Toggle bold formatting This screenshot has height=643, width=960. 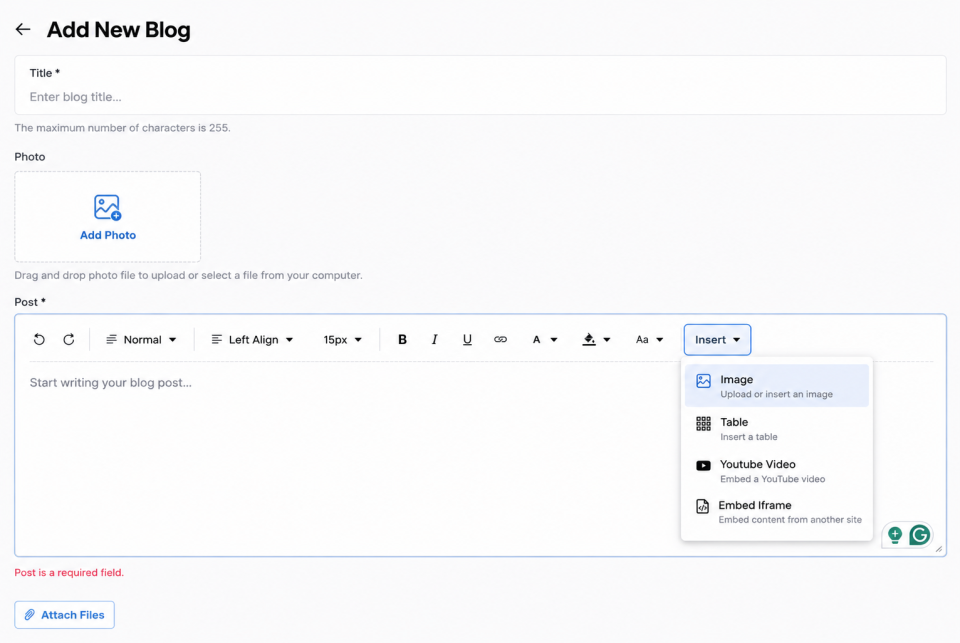click(402, 339)
